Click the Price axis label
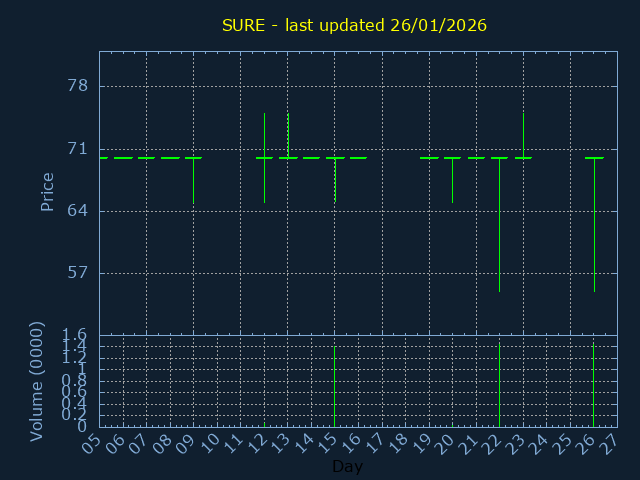 [47, 191]
